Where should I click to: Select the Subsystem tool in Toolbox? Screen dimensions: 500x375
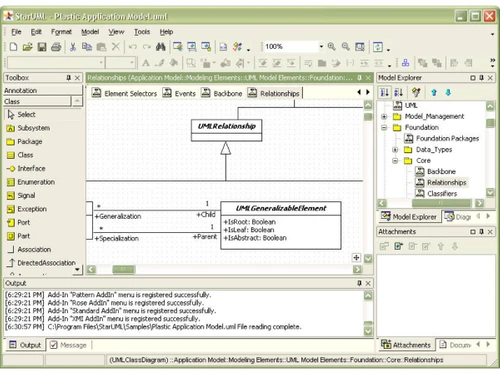click(x=29, y=128)
